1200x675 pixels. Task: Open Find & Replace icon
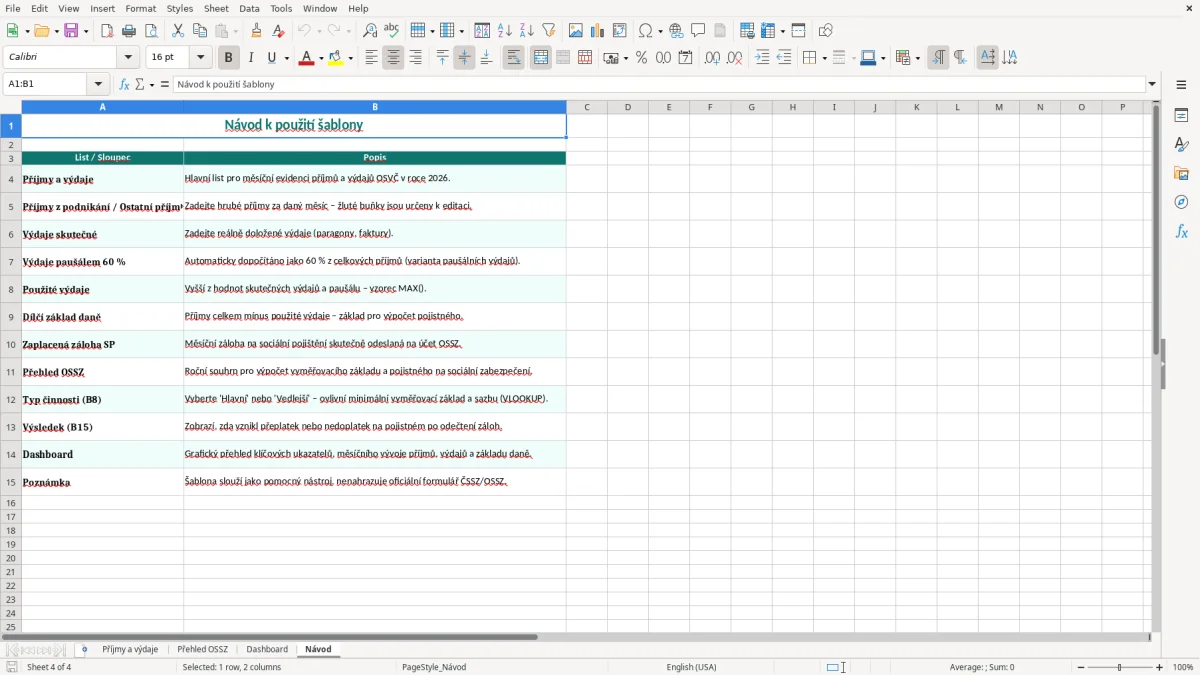[x=370, y=31]
